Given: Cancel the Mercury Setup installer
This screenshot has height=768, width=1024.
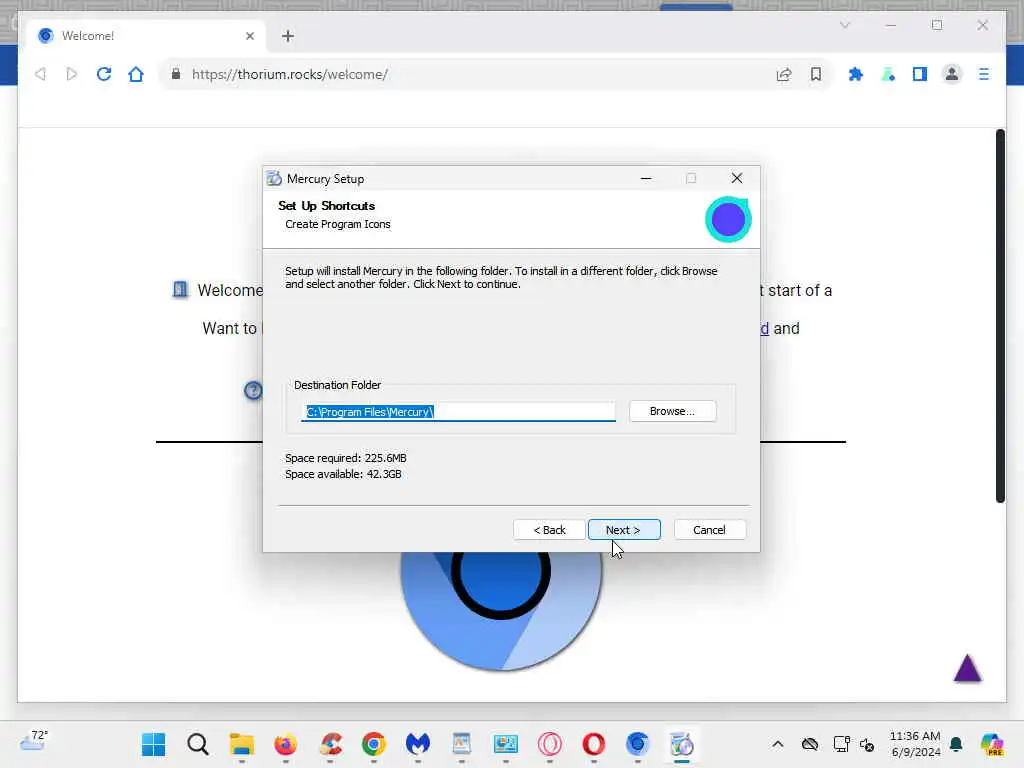Looking at the screenshot, I should [x=709, y=530].
